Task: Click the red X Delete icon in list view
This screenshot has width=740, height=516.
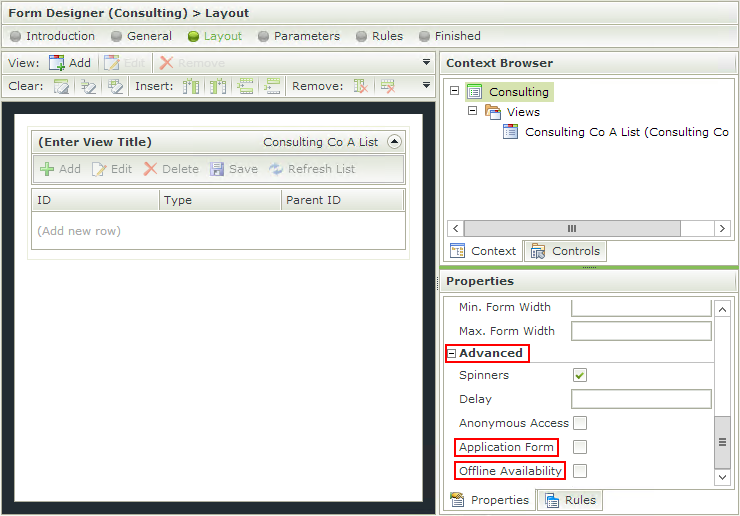Action: [x=150, y=169]
